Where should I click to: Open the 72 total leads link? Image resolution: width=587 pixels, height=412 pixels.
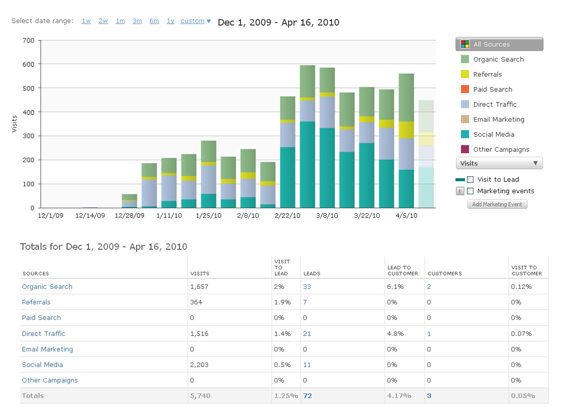[x=307, y=396]
